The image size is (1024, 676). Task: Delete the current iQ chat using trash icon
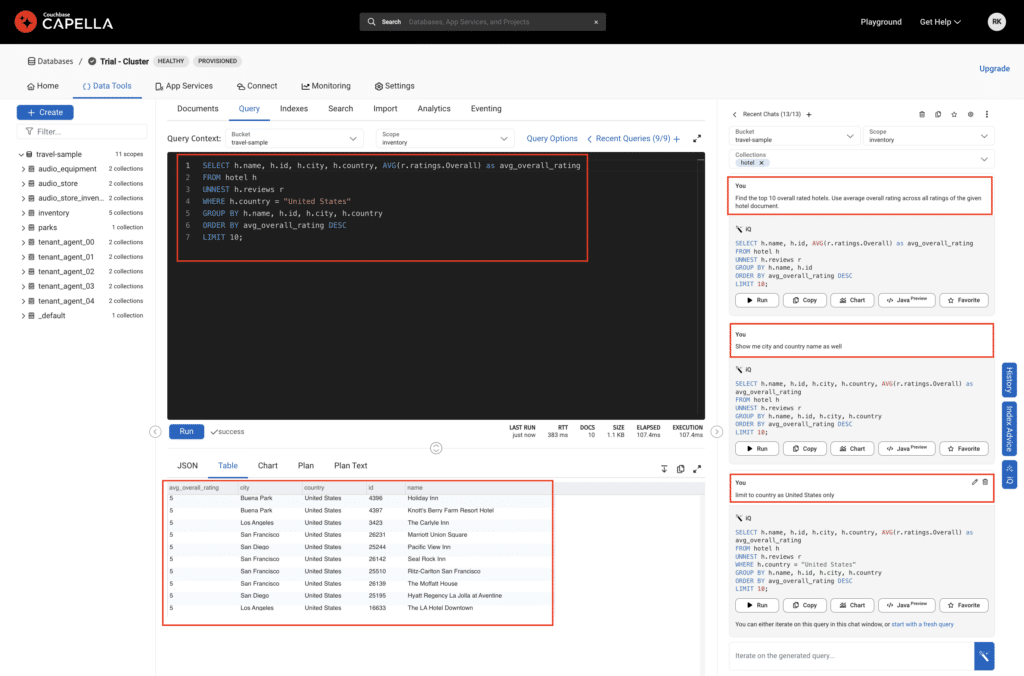click(922, 115)
